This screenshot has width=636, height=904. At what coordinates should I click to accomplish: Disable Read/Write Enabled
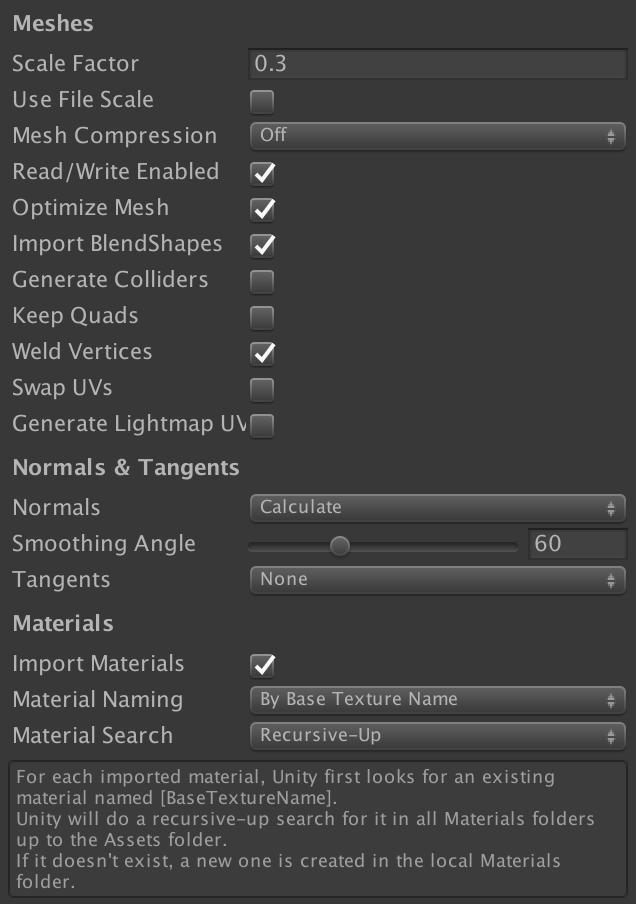click(261, 172)
